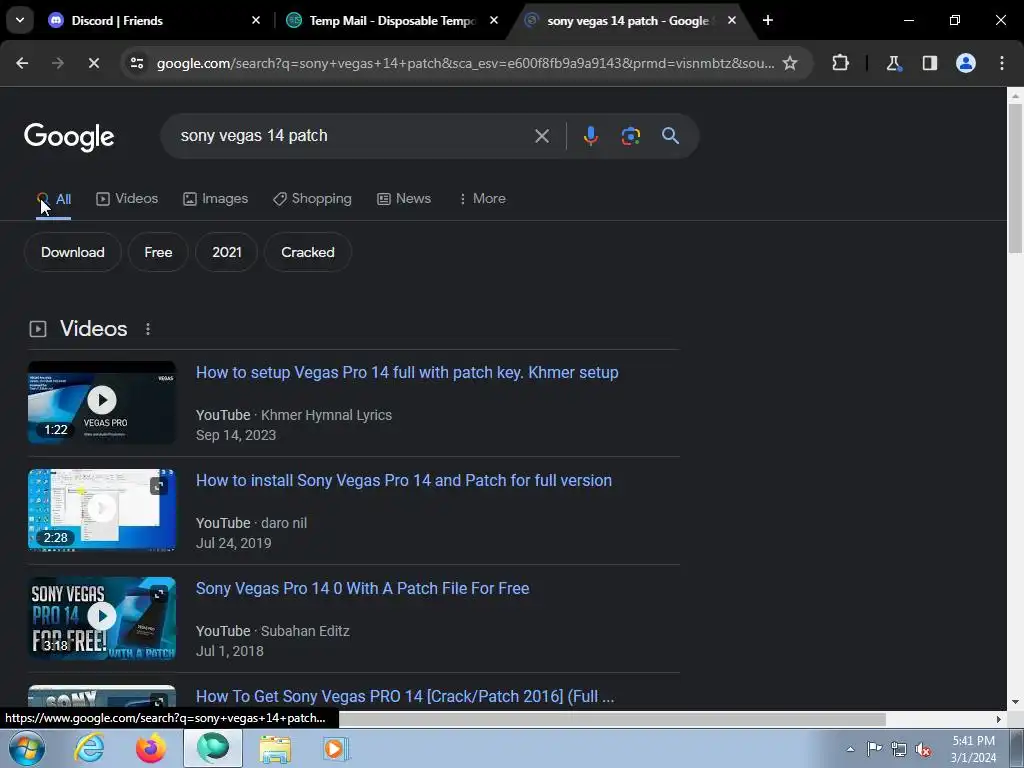Apply the 2021 filter chip
This screenshot has width=1024, height=768.
point(227,252)
